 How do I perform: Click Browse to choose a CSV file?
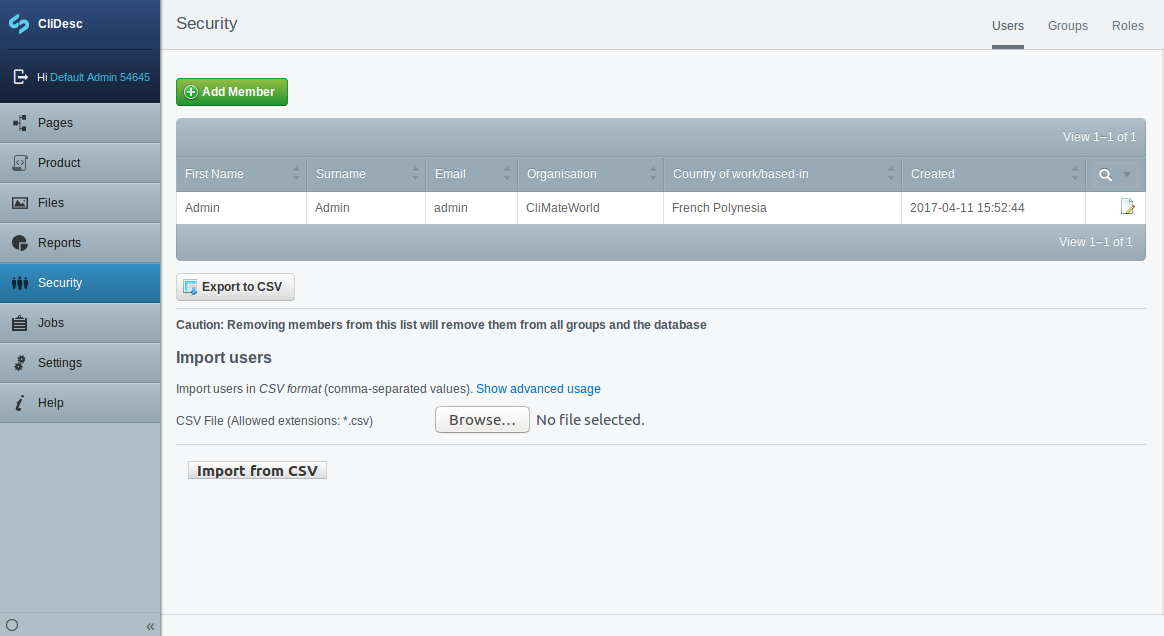(482, 420)
